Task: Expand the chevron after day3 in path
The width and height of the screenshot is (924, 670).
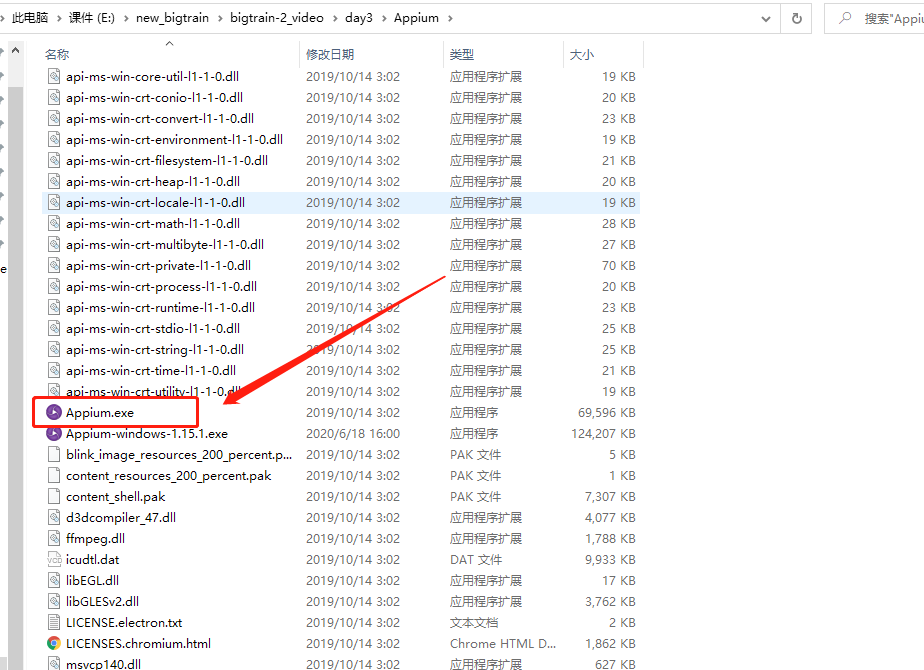Action: pyautogui.click(x=384, y=18)
